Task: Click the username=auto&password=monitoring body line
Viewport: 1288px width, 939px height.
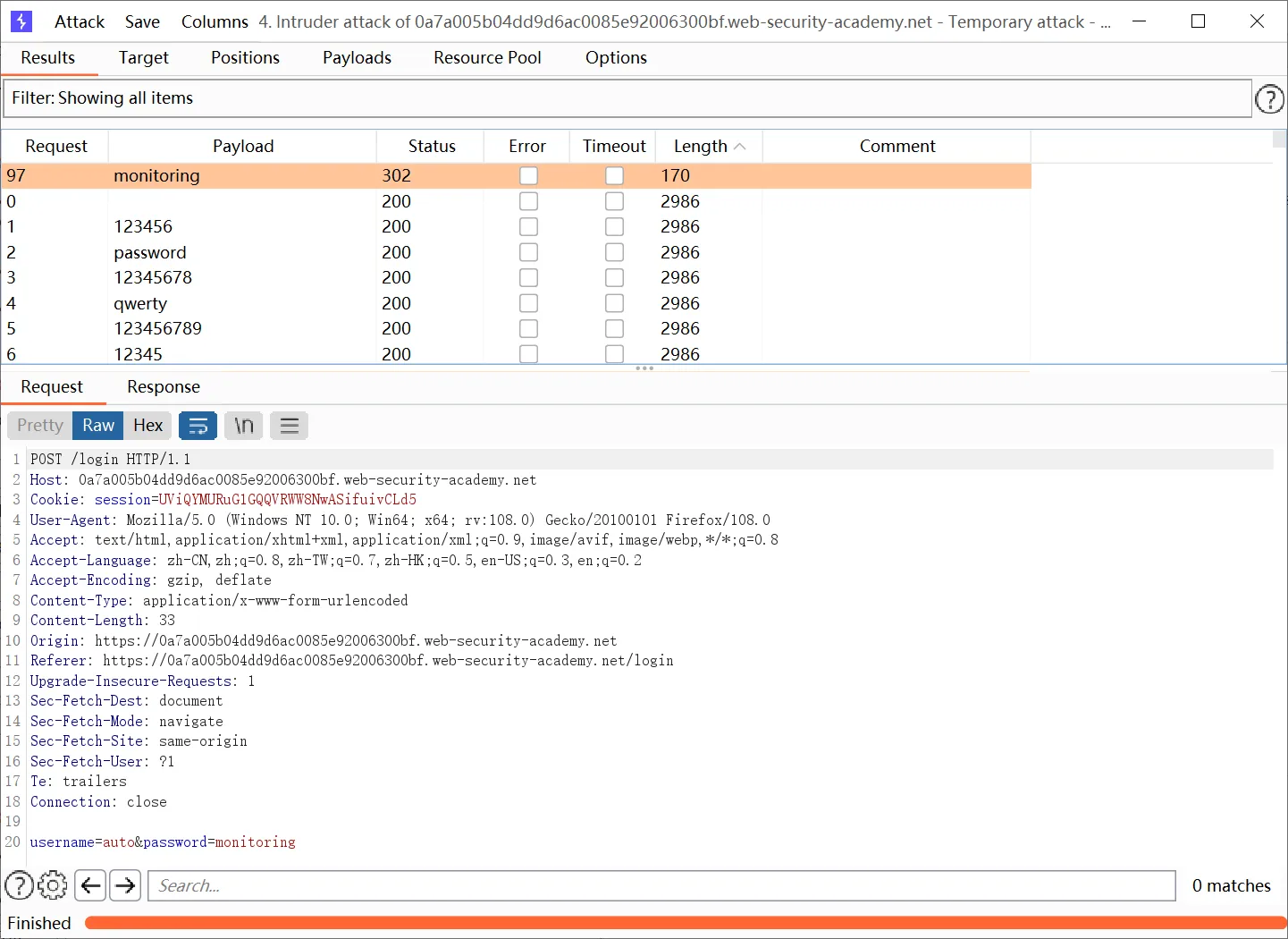Action: (x=163, y=842)
